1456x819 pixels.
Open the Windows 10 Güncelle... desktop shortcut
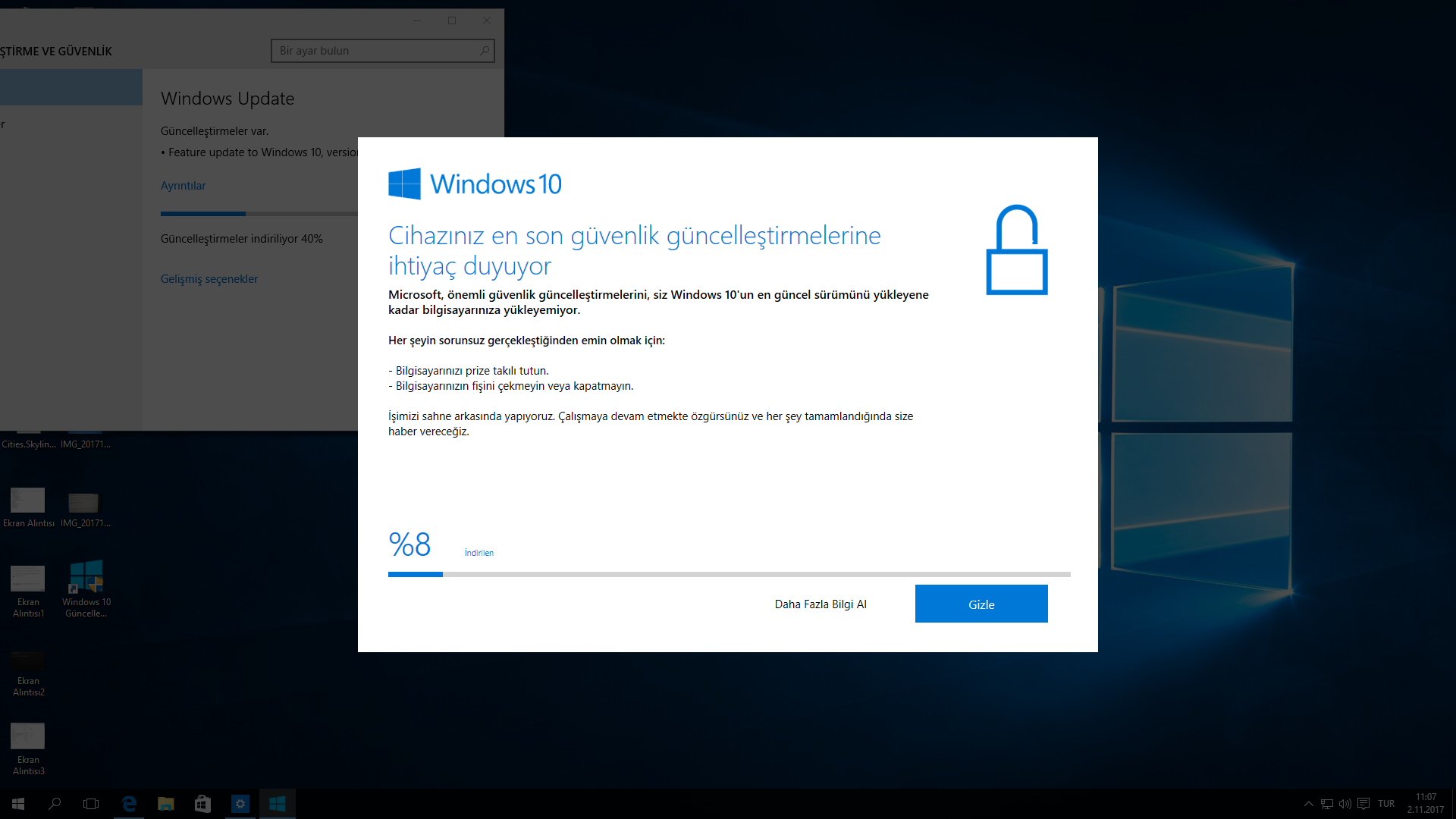(86, 588)
